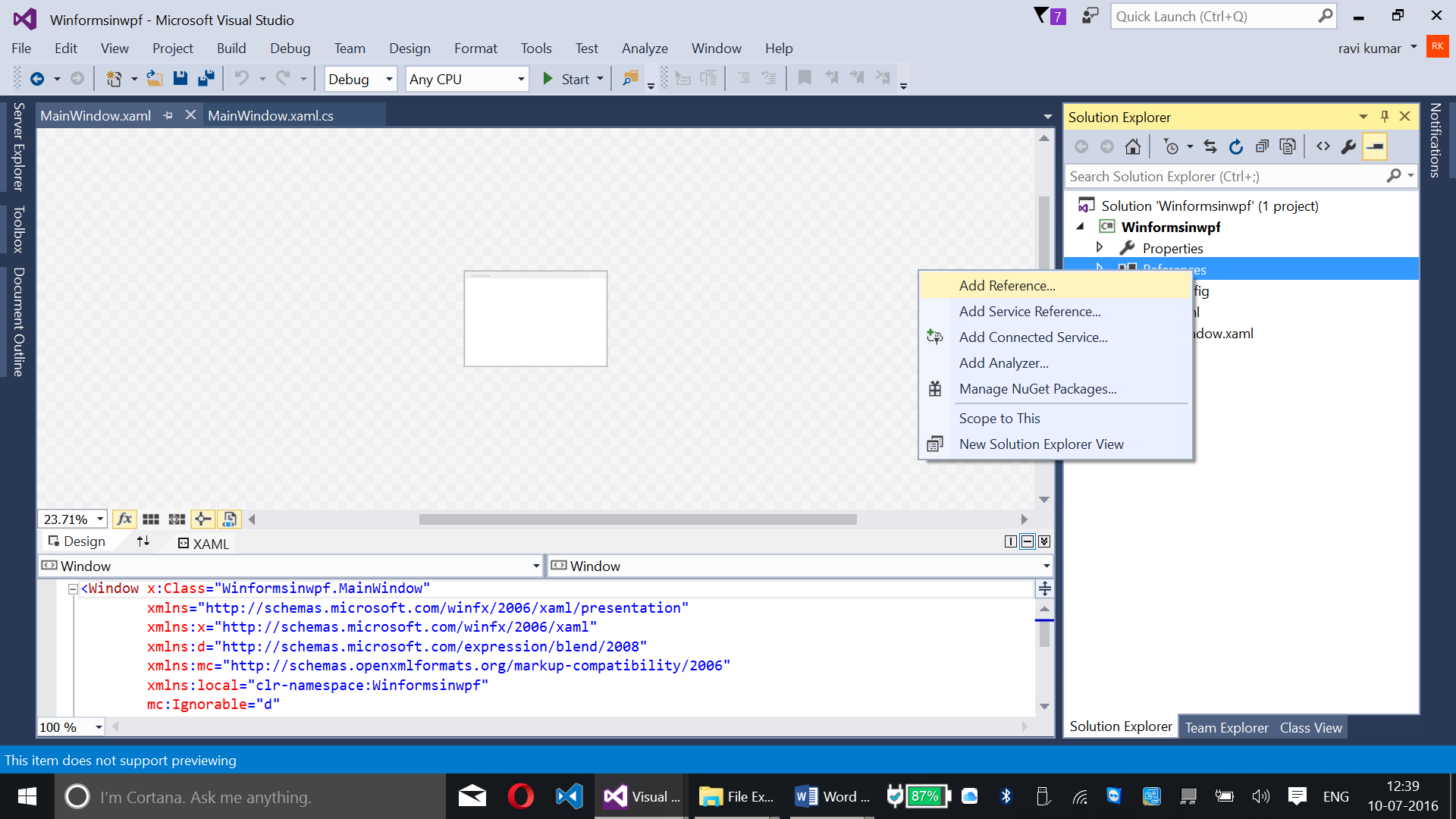Toggle snap to gridlines button
1456x819 pixels.
[x=177, y=519]
